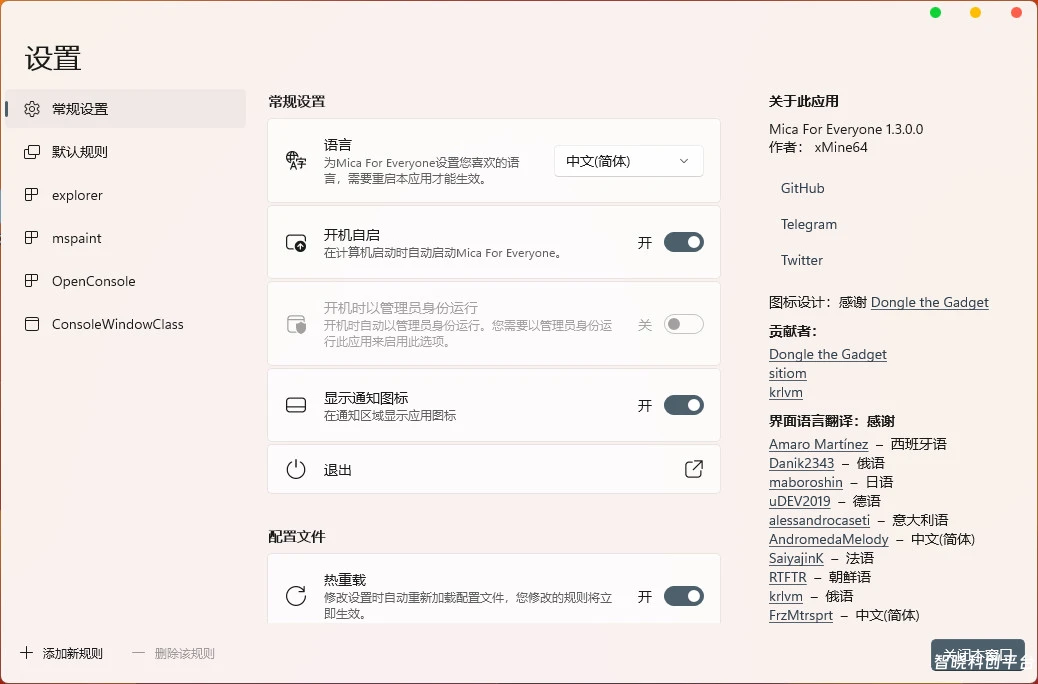This screenshot has height=684, width=1038.
Task: Click the yellow window control dot
Action: pyautogui.click(x=975, y=13)
